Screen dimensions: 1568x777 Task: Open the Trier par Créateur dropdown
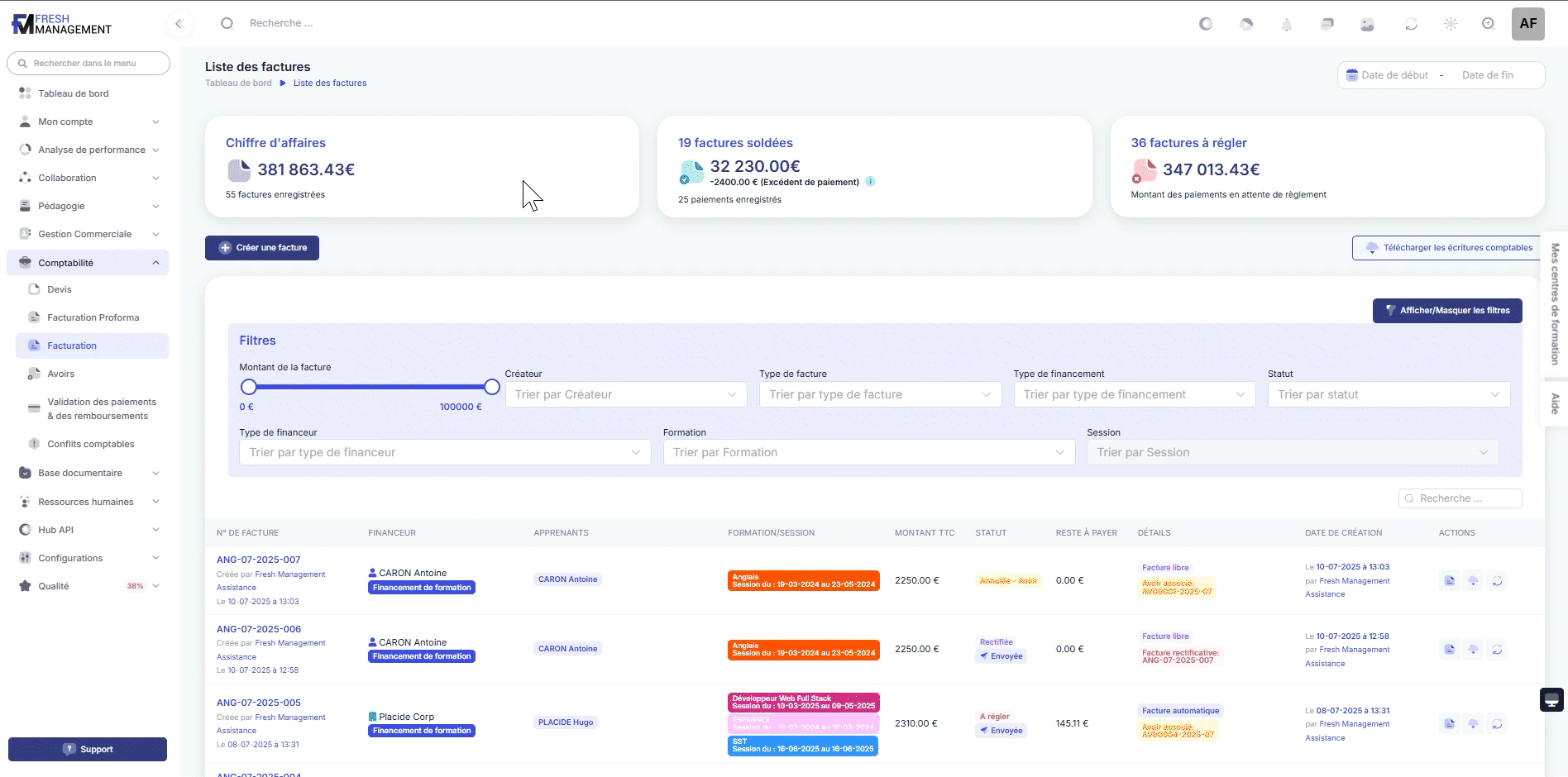click(x=625, y=394)
